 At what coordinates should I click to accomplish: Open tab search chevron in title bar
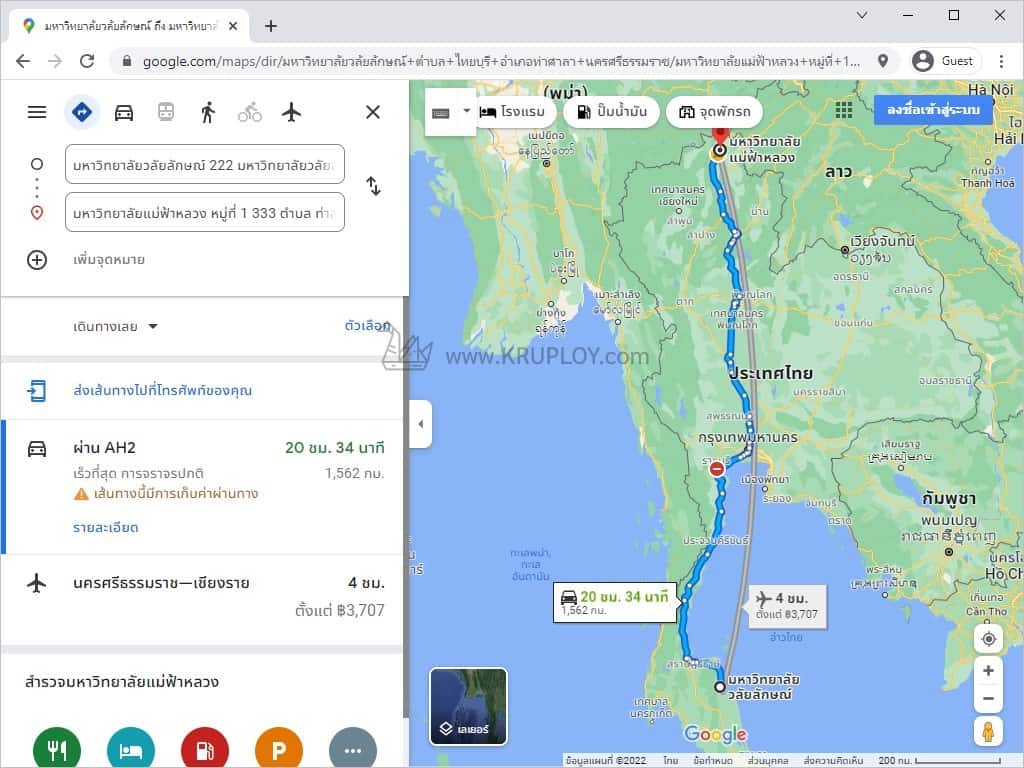(862, 15)
